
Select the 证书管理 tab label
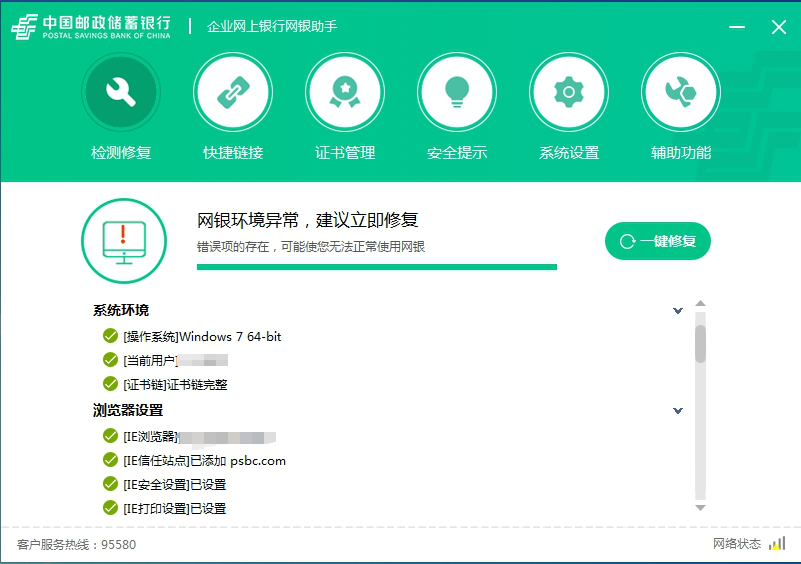pos(345,152)
